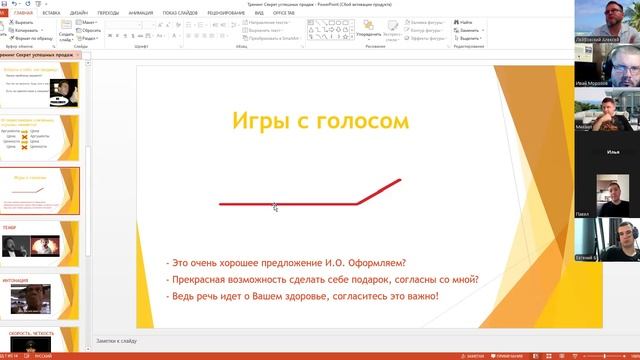Open the font name combo box
Viewport: 640px width, 360px height.
point(124,25)
